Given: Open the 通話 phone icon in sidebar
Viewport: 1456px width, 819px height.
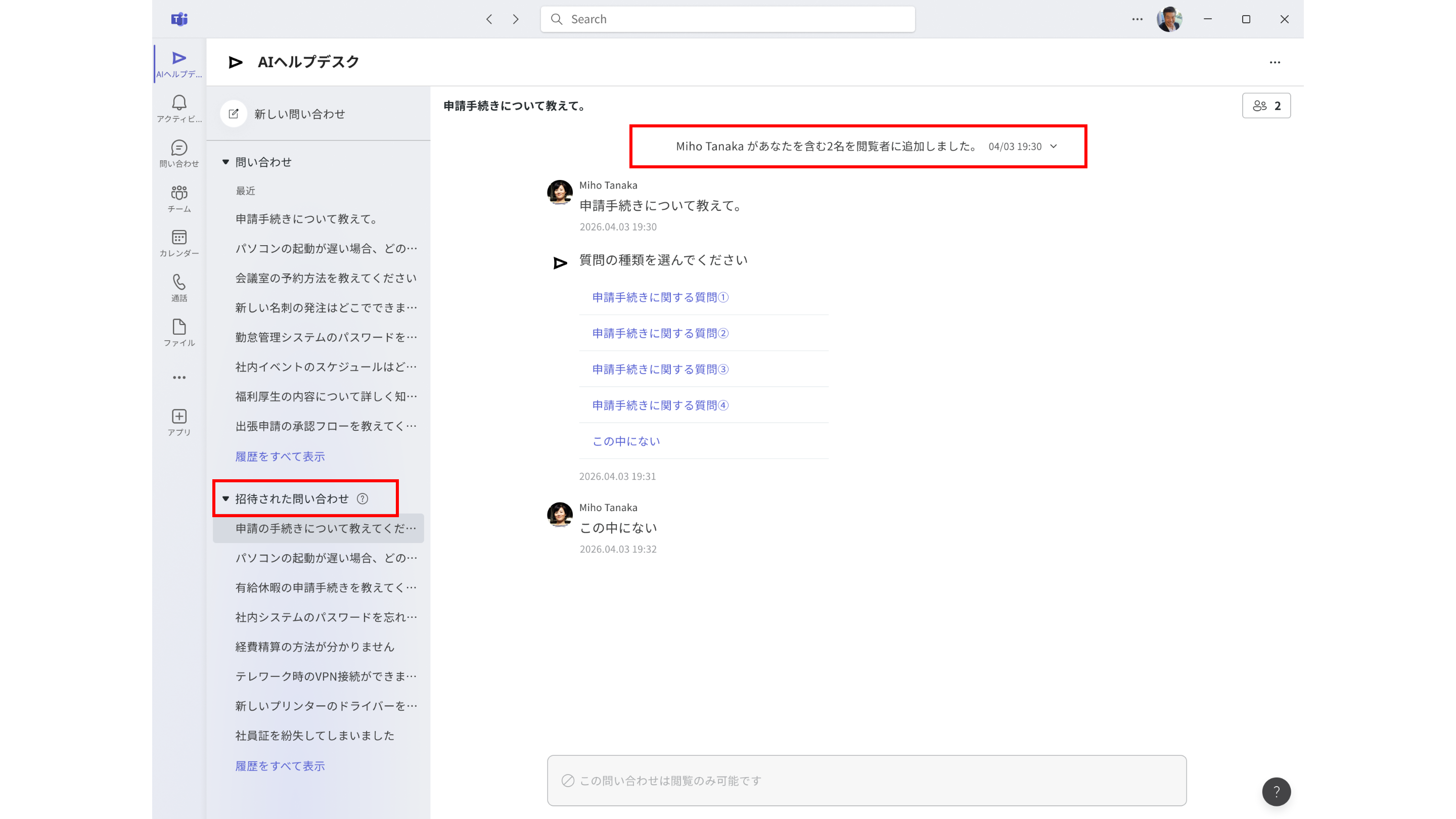Looking at the screenshot, I should [179, 288].
